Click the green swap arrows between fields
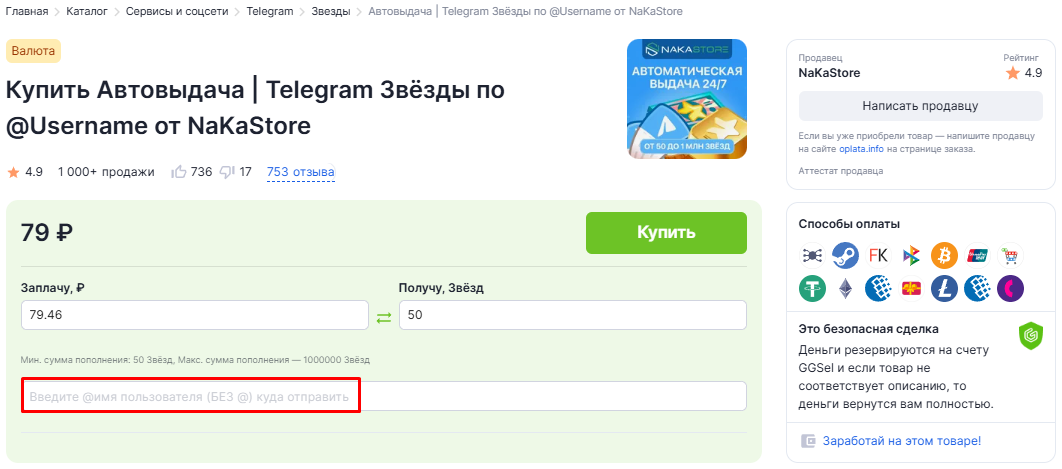 pos(384,317)
